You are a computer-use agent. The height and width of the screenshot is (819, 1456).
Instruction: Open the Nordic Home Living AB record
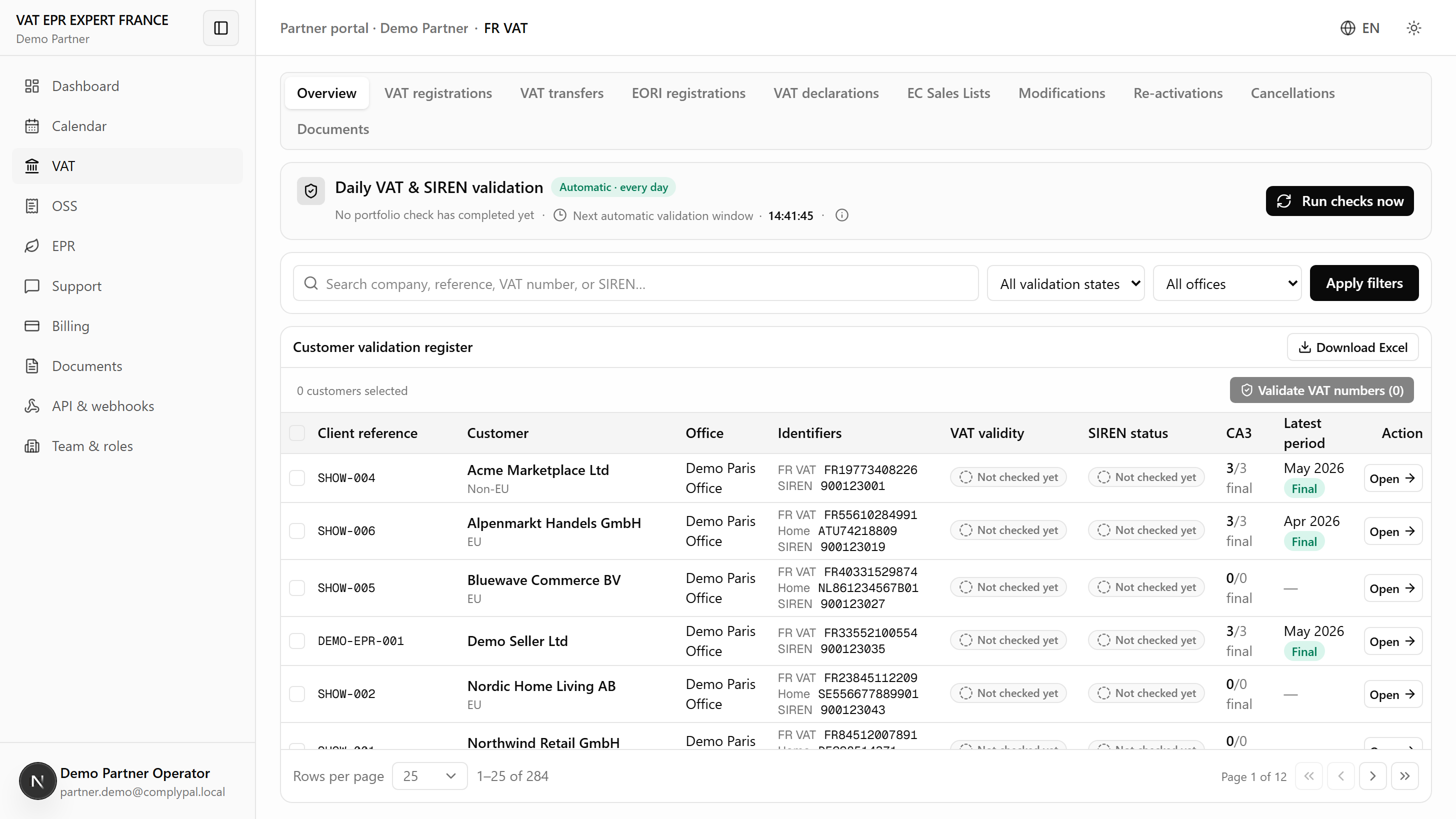tap(1392, 694)
